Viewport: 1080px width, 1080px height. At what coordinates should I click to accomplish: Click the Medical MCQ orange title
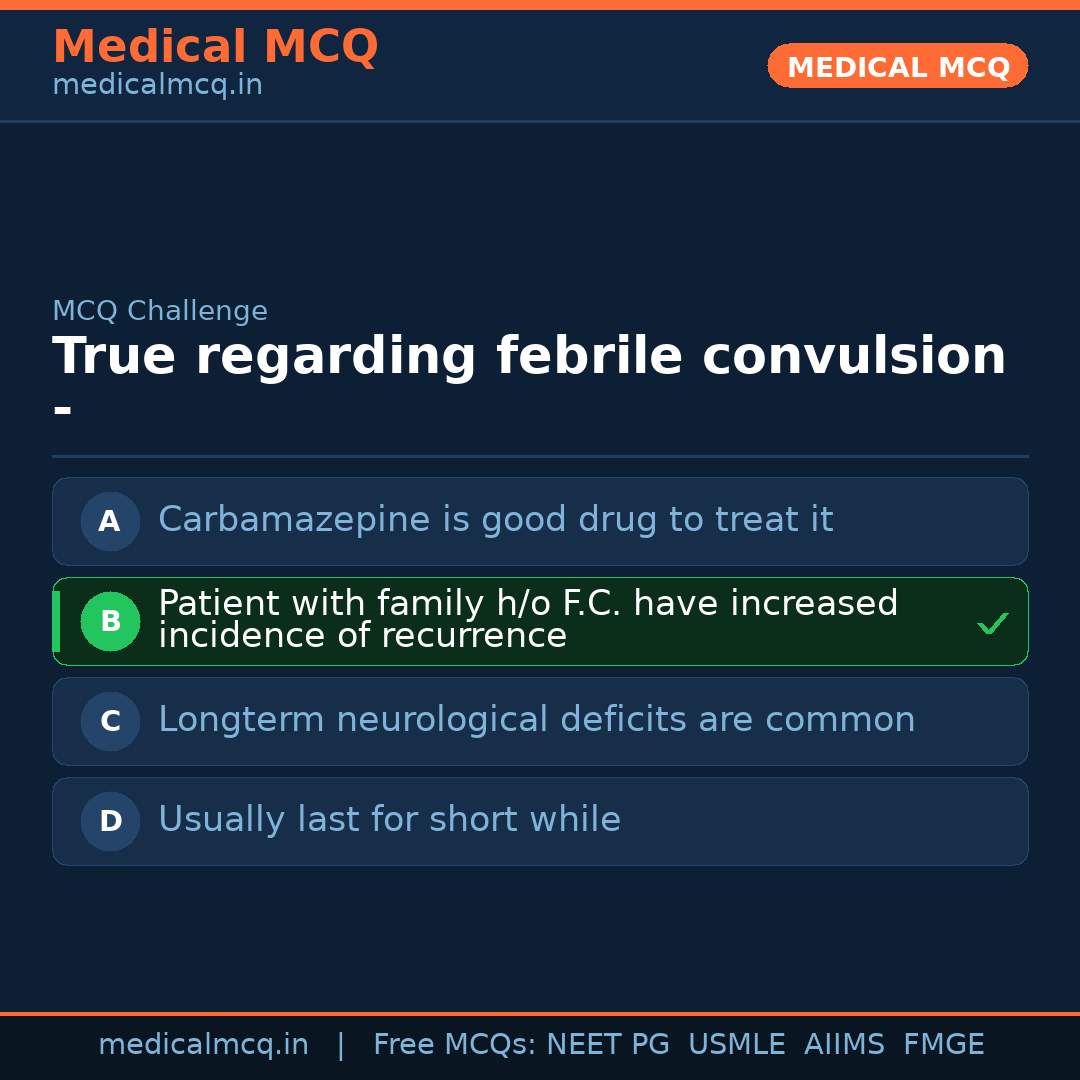pos(215,47)
